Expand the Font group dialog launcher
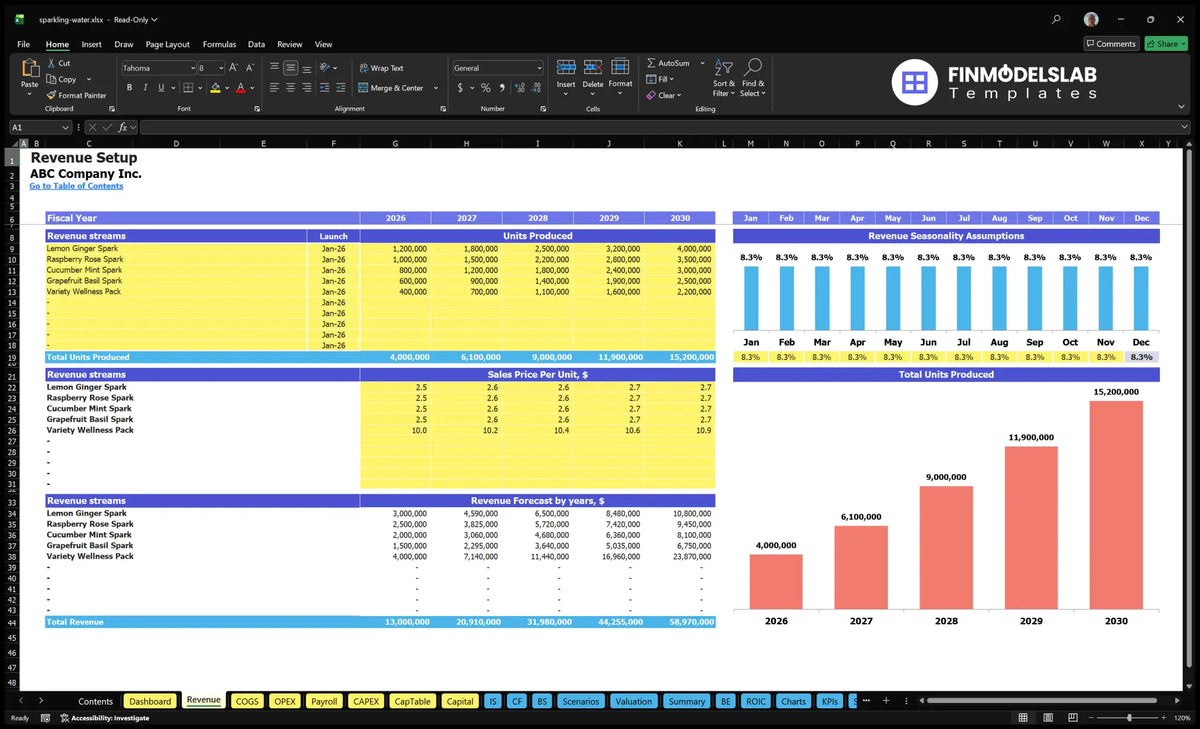This screenshot has height=729, width=1200. pos(257,108)
